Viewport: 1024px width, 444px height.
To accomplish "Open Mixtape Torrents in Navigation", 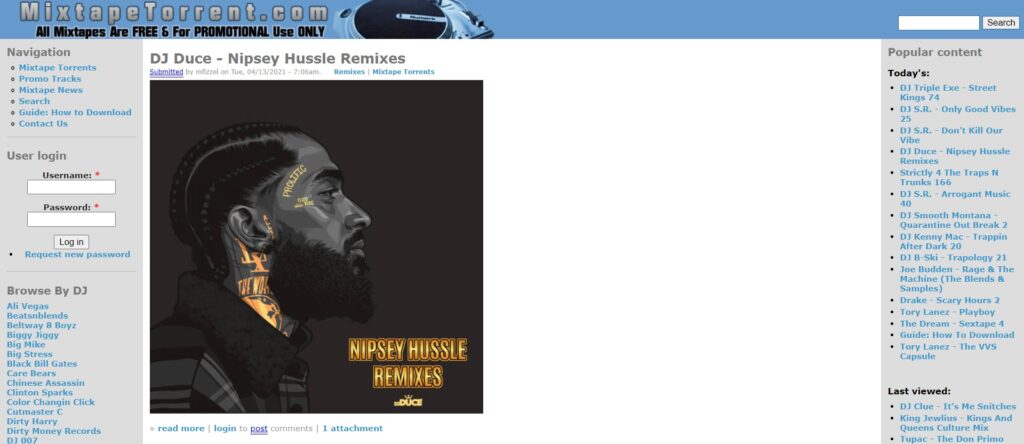I will 57,68.
